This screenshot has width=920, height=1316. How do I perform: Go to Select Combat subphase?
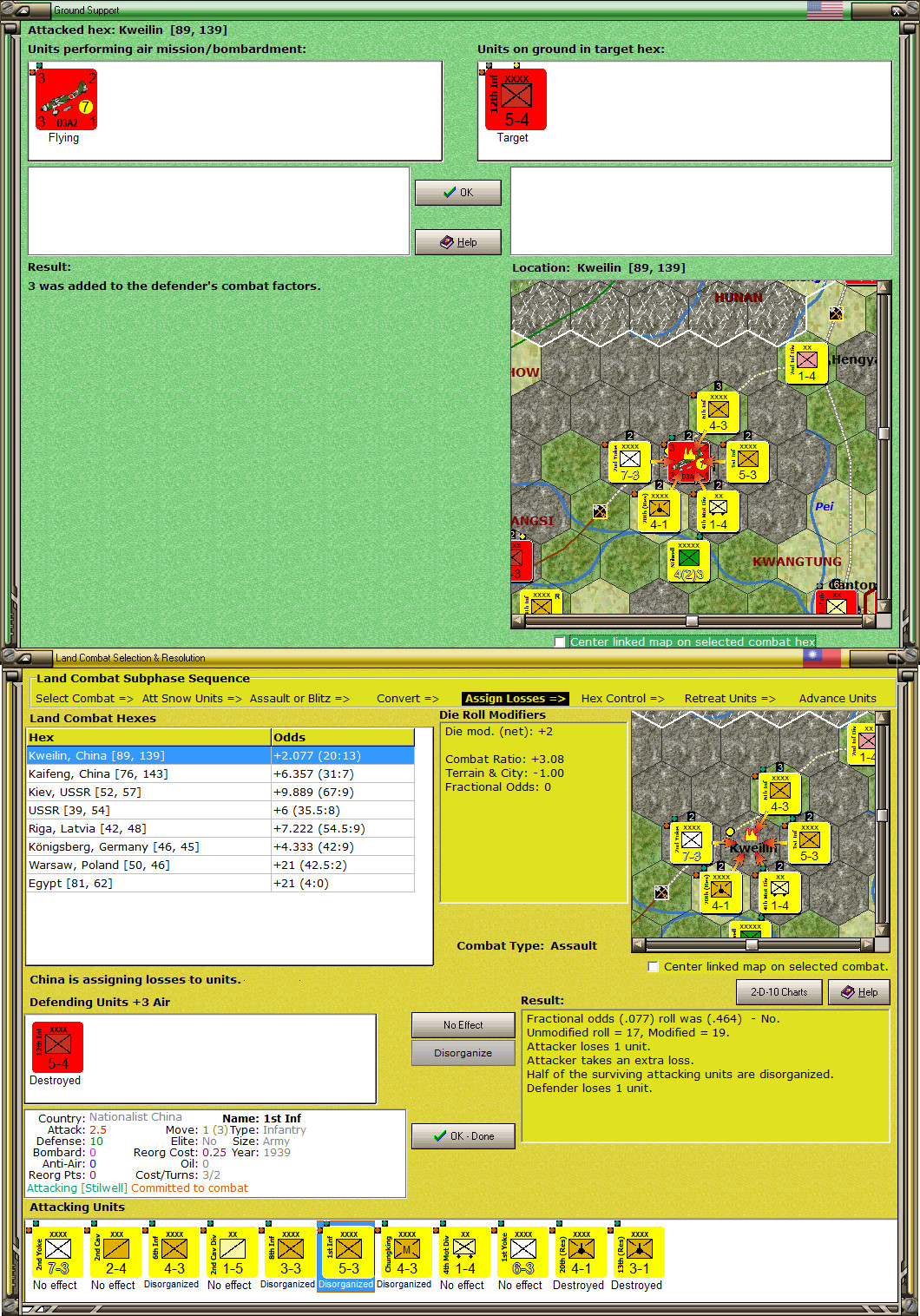[84, 698]
